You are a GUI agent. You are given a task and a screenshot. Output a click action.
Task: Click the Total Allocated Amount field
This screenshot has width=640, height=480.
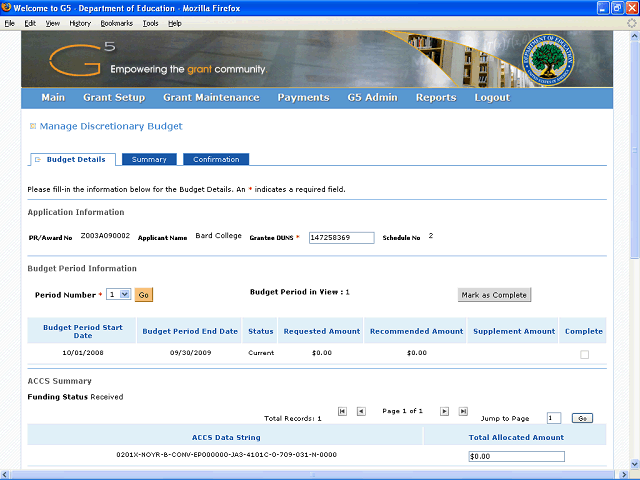click(515, 456)
